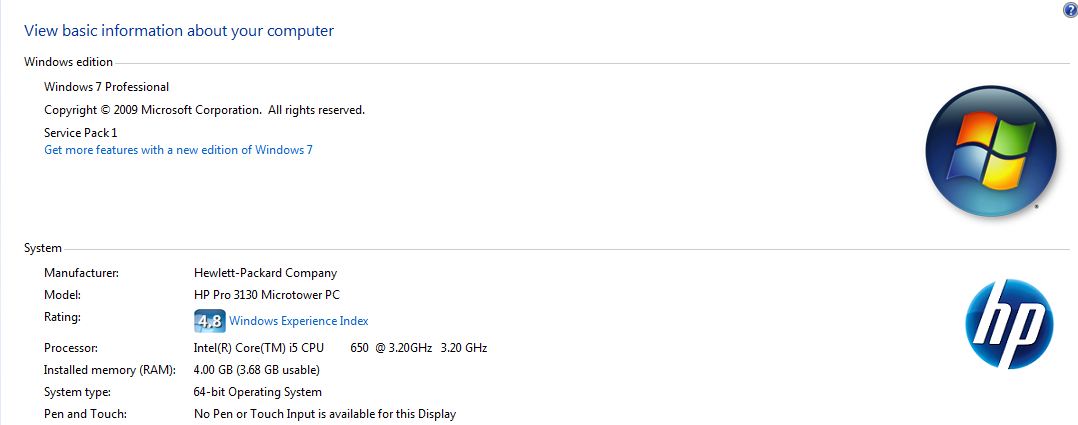Viewport: 1078px width, 425px height.
Task: Click the Windows 7 logo orb
Action: click(x=991, y=151)
